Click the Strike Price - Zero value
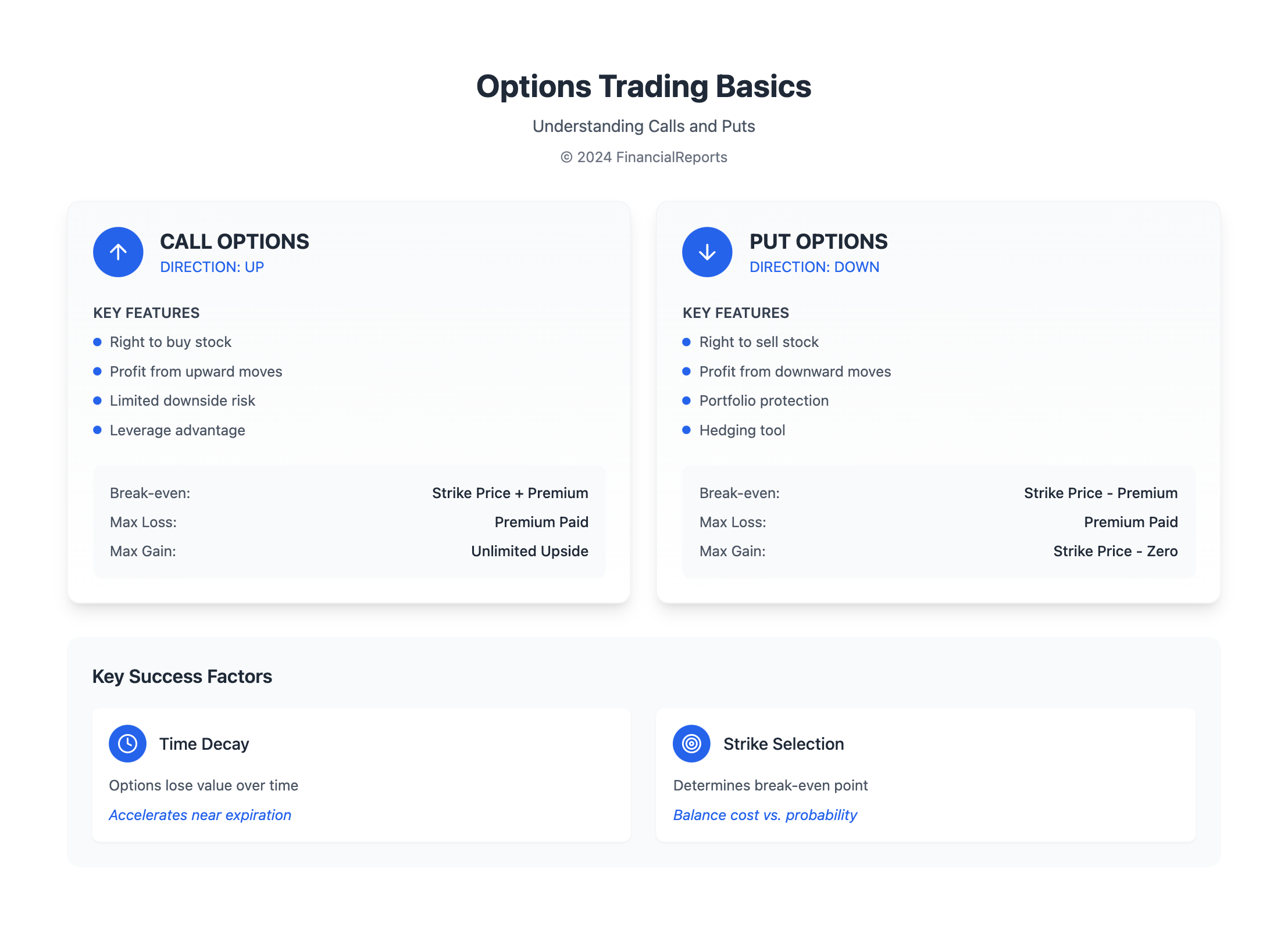The image size is (1288, 934). pos(1115,551)
